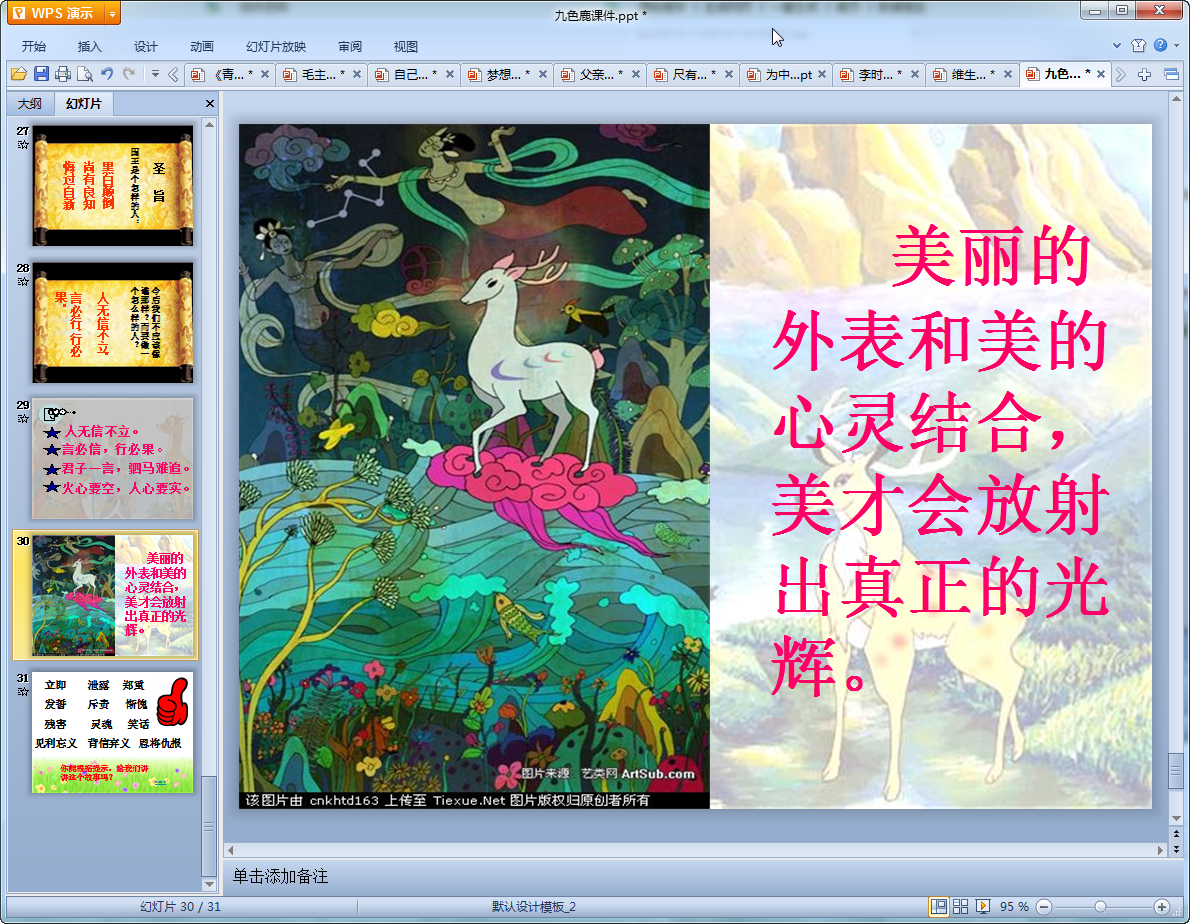1190x924 pixels.
Task: Click animation star icon under slide 29
Action: pos(23,418)
